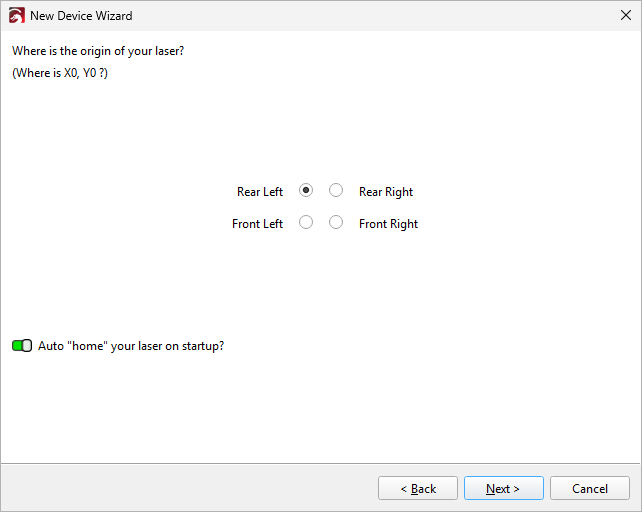
Task: Cancel the New Device Wizard
Action: [590, 488]
